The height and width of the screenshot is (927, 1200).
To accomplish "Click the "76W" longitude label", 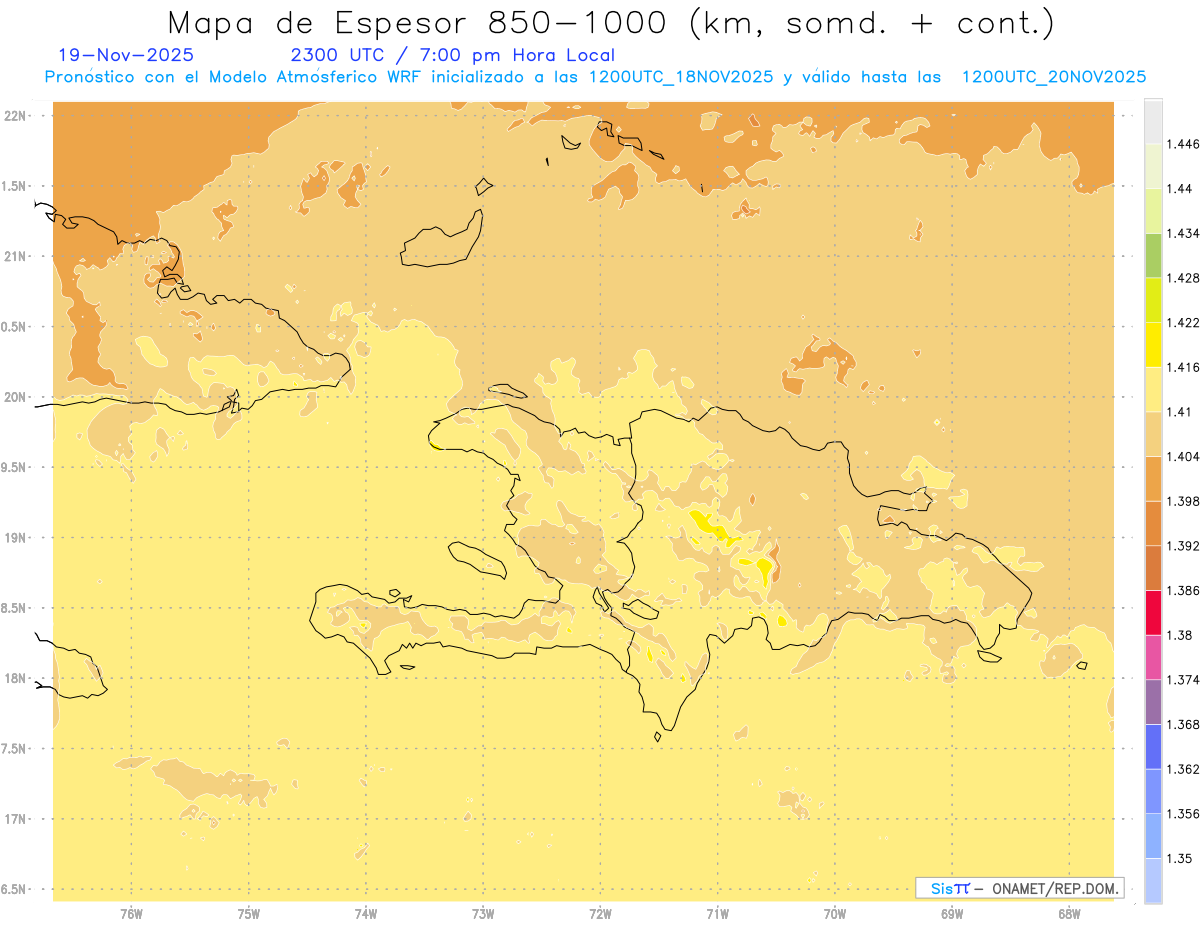I will tap(131, 914).
